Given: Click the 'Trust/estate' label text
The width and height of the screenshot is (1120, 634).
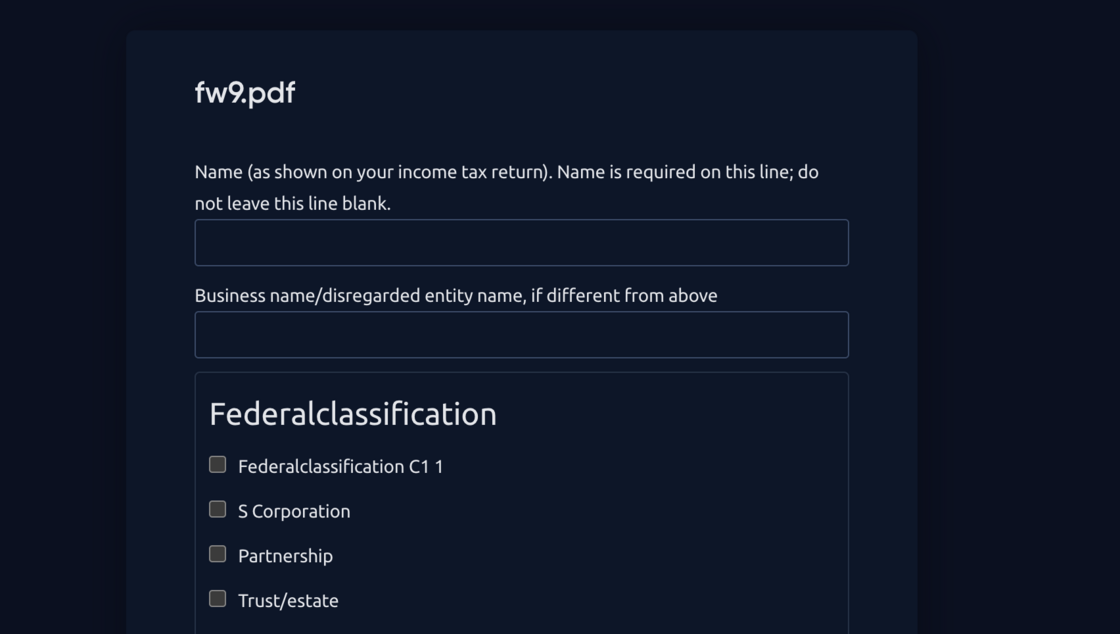Looking at the screenshot, I should pos(288,601).
